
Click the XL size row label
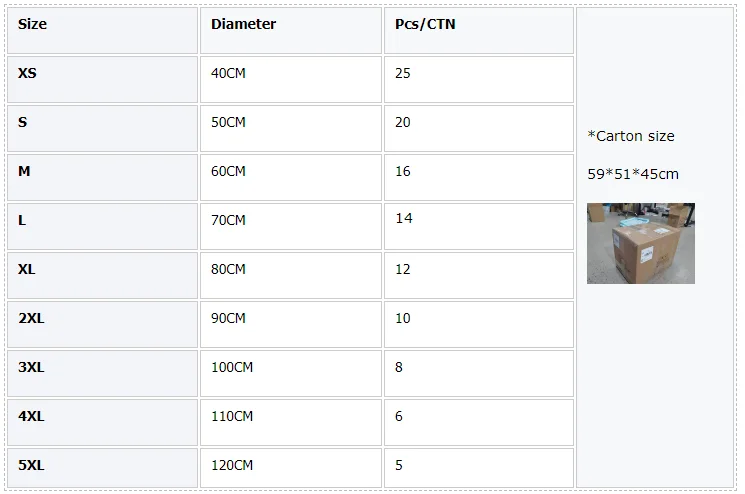(x=27, y=269)
